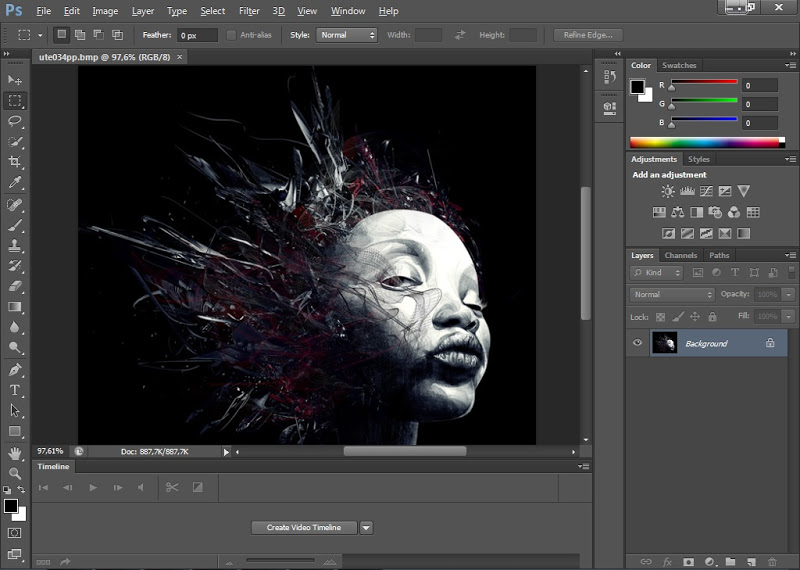The height and width of the screenshot is (570, 800).
Task: Hide the Background layer with eye icon
Action: (637, 342)
